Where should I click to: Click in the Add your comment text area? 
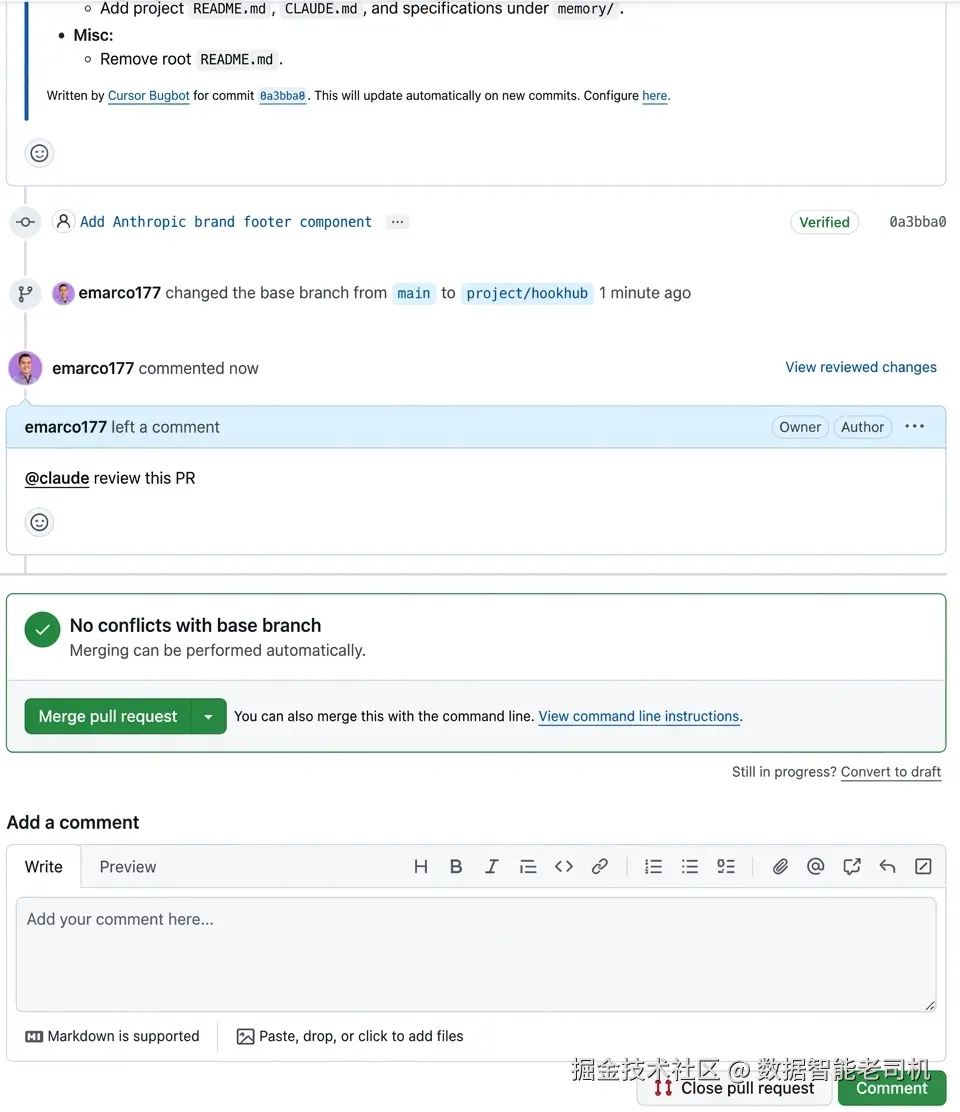coord(476,953)
